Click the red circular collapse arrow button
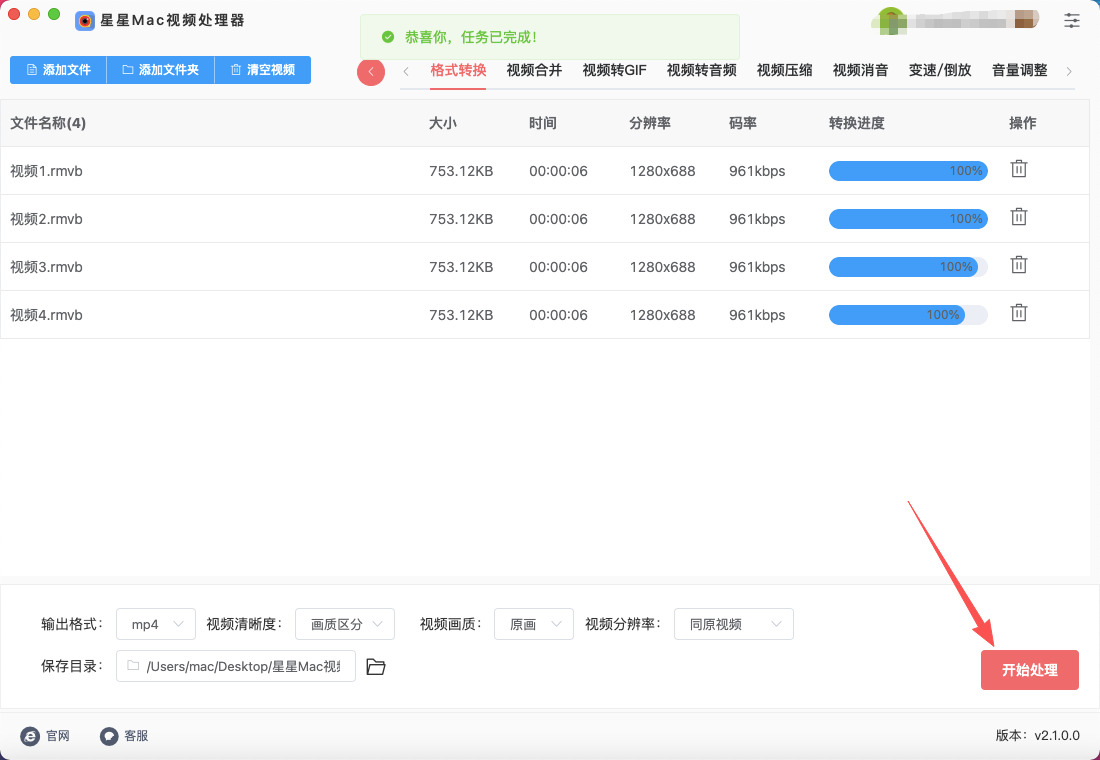This screenshot has height=760, width=1100. [371, 72]
